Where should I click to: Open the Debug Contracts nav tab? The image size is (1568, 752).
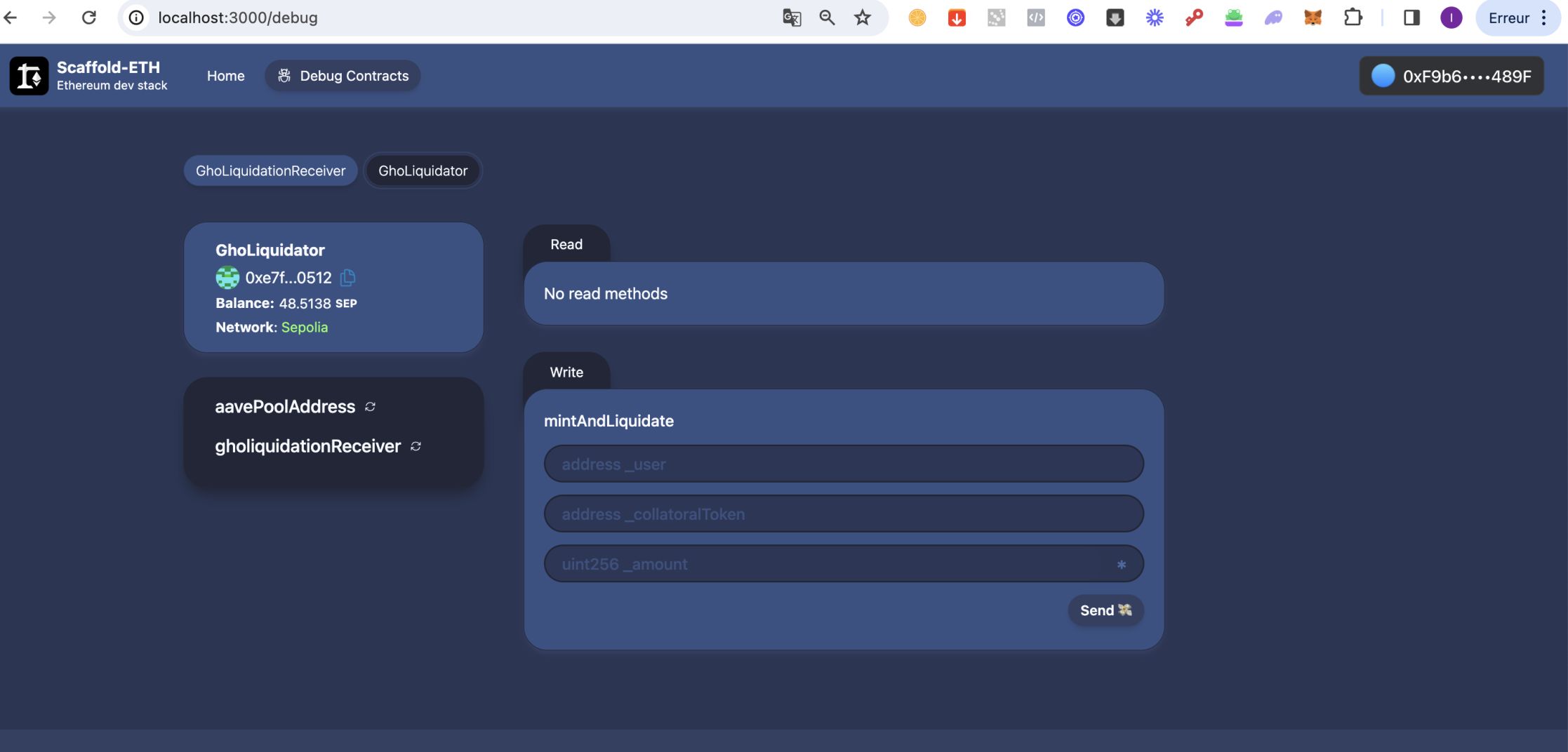pyautogui.click(x=343, y=76)
